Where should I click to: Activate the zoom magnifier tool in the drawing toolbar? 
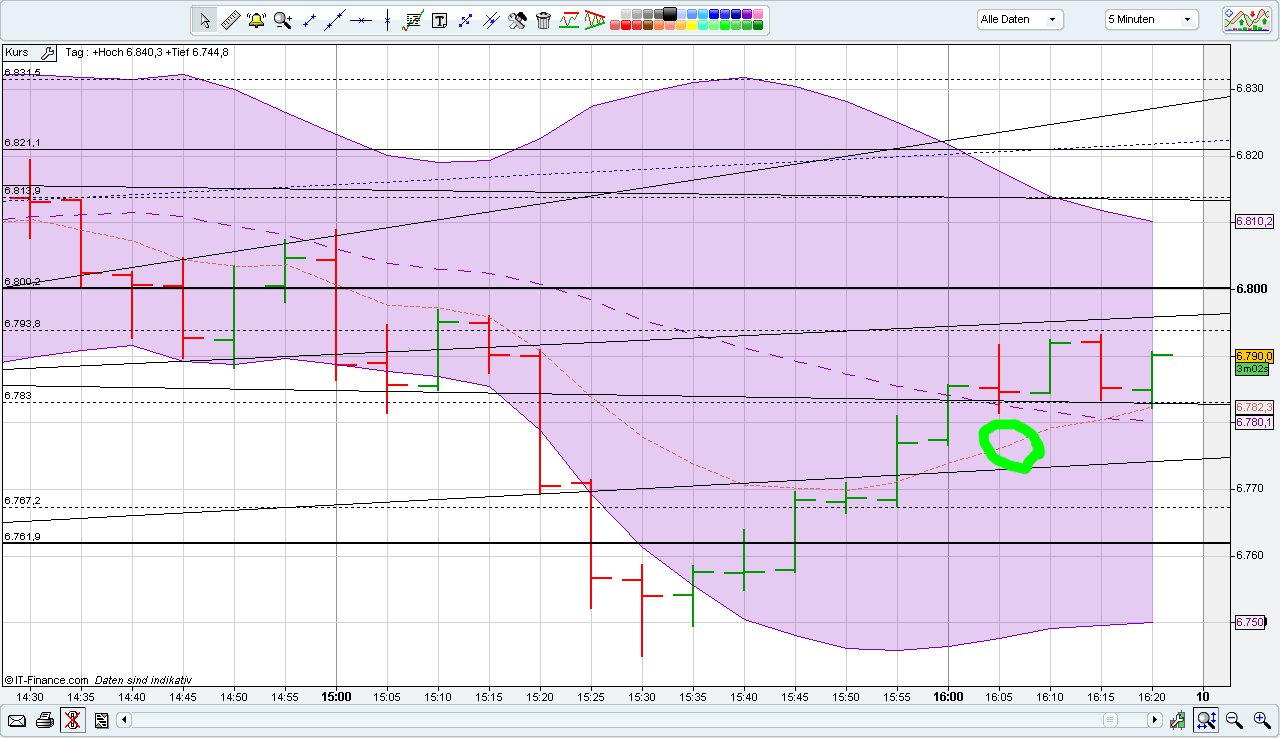point(283,20)
